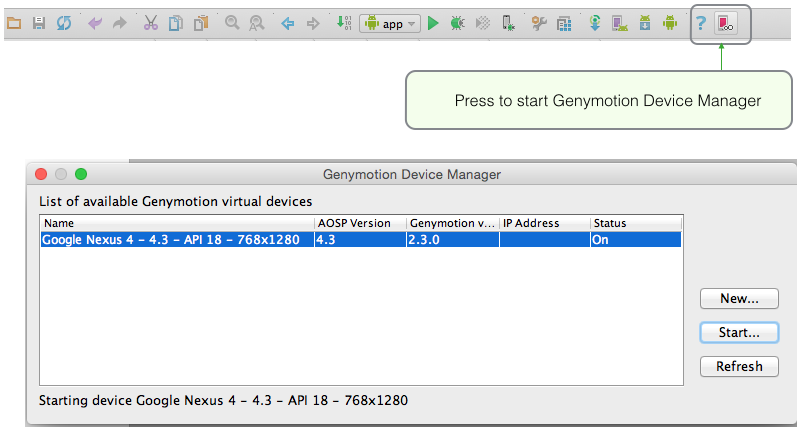Copy selection with the two-documents icon
The width and height of the screenshot is (810, 447).
point(176,23)
